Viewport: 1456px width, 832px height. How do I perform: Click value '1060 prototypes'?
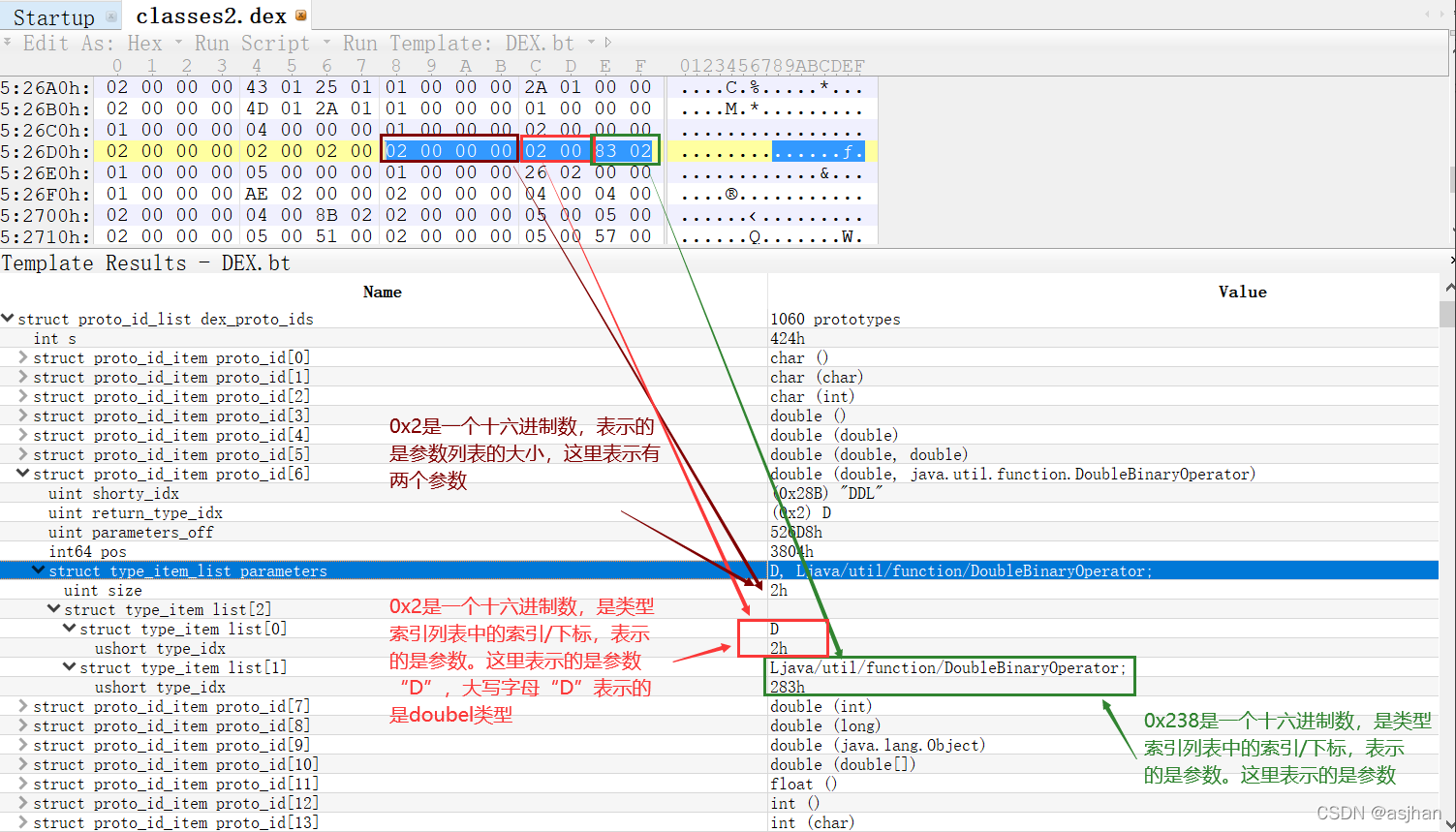835,319
